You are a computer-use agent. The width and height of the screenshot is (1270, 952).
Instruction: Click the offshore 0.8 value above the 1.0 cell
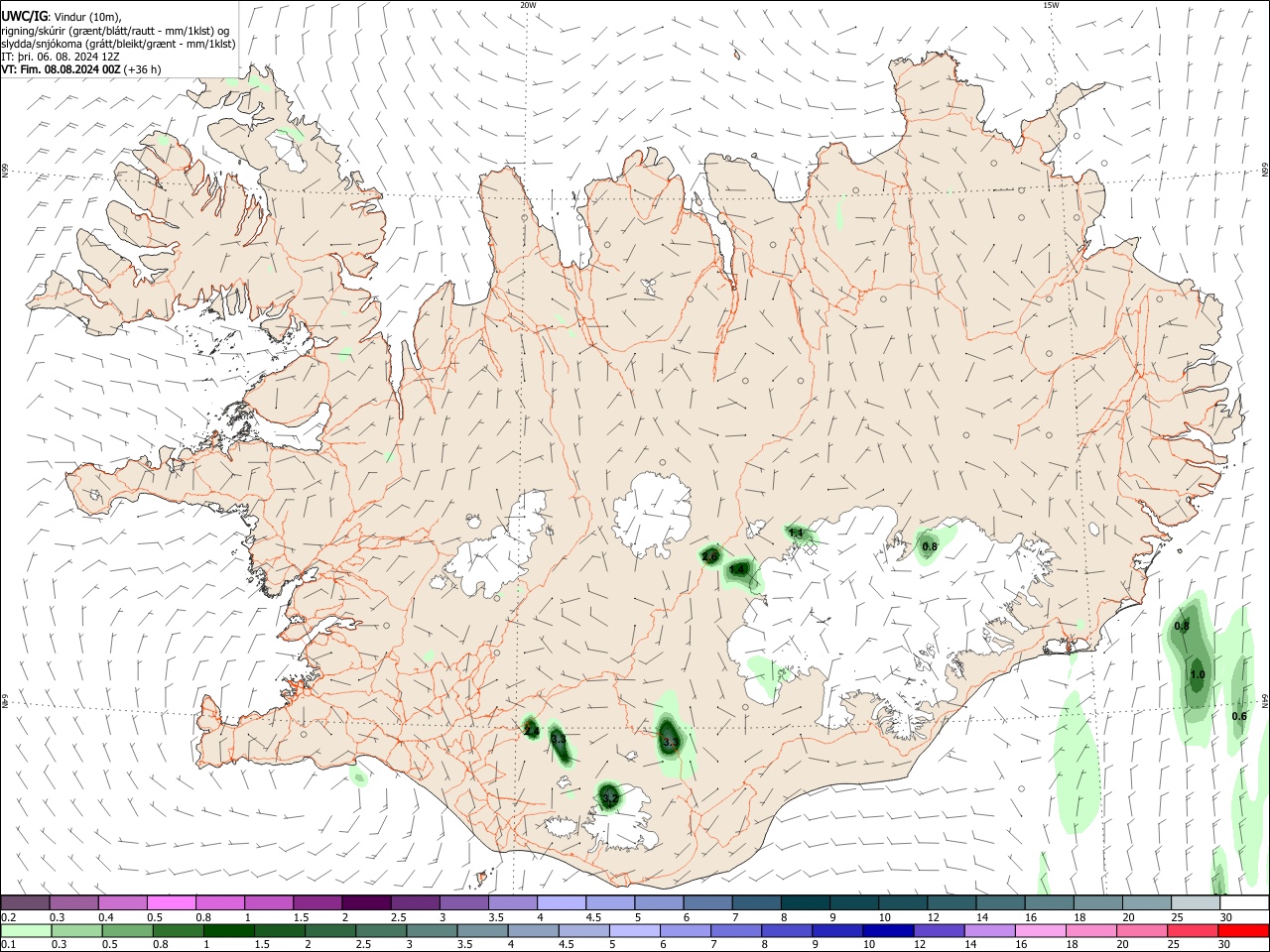(x=1182, y=627)
